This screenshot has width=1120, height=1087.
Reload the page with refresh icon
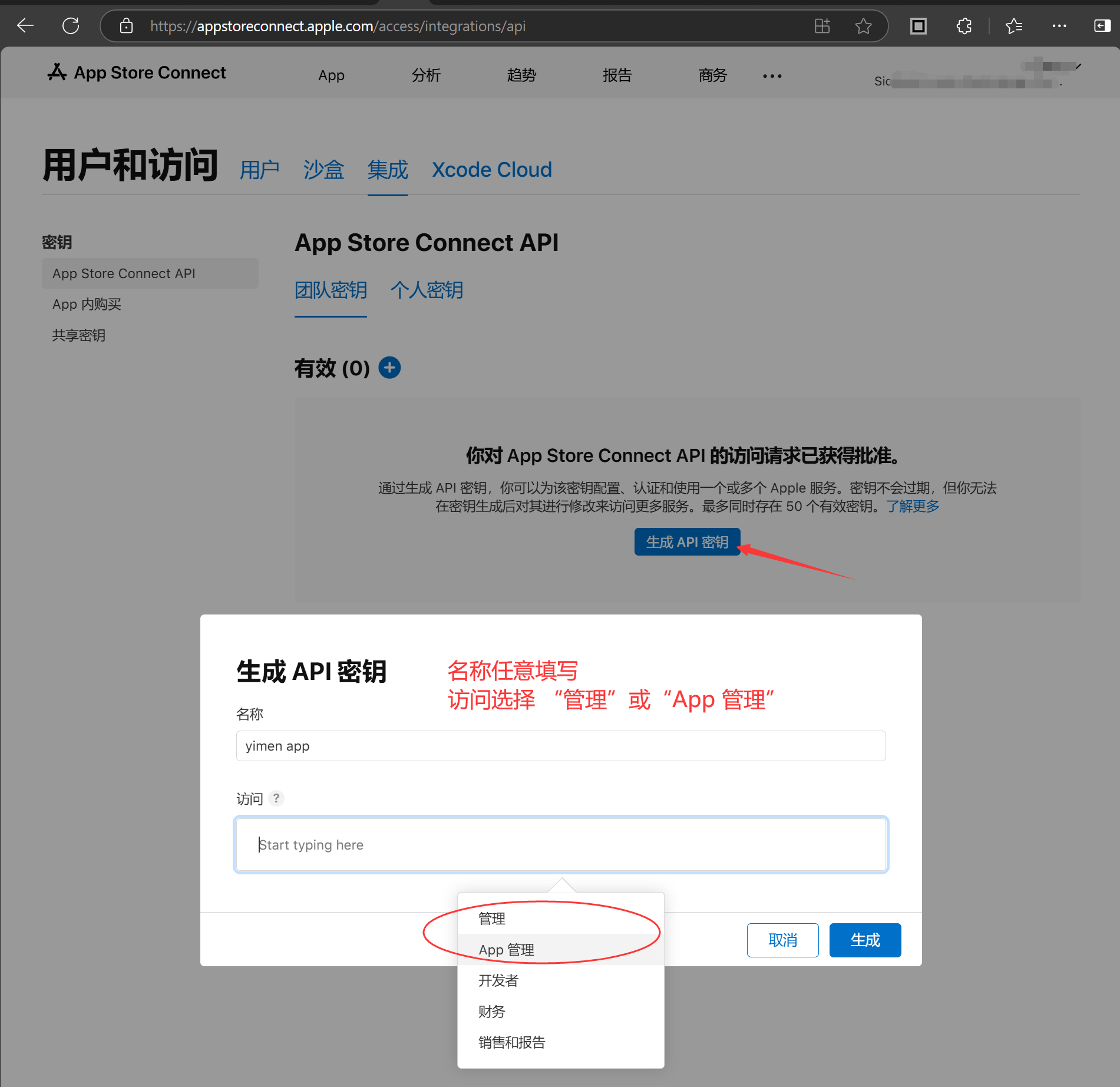(71, 26)
